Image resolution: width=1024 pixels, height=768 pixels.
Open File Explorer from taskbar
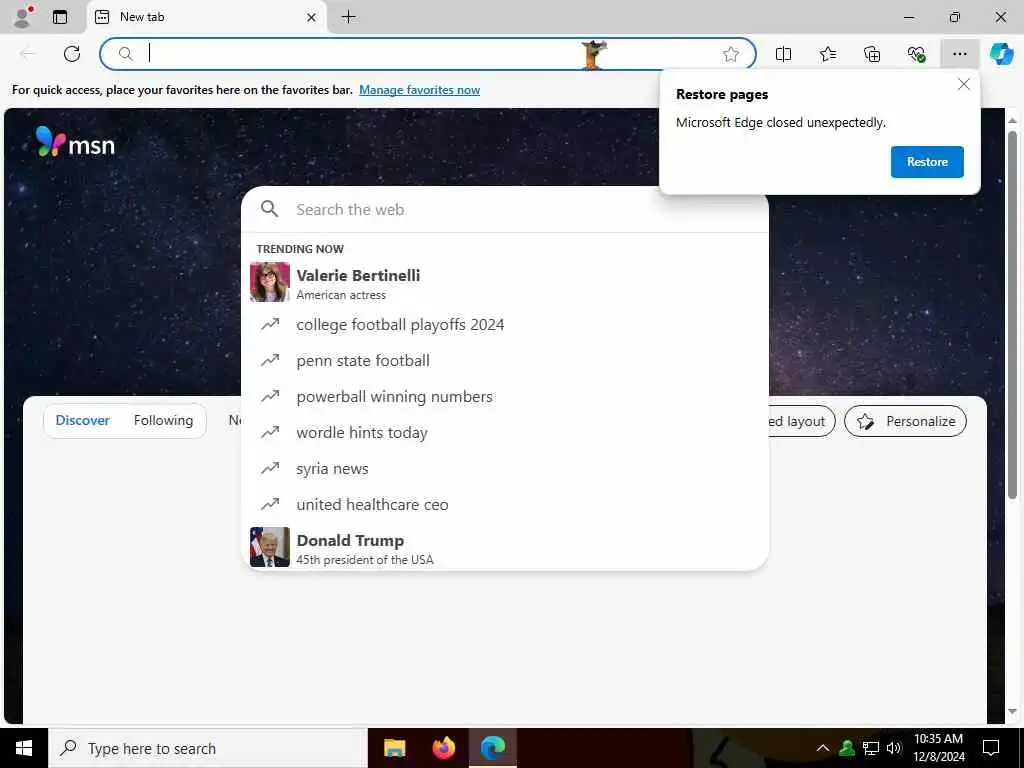(x=394, y=748)
